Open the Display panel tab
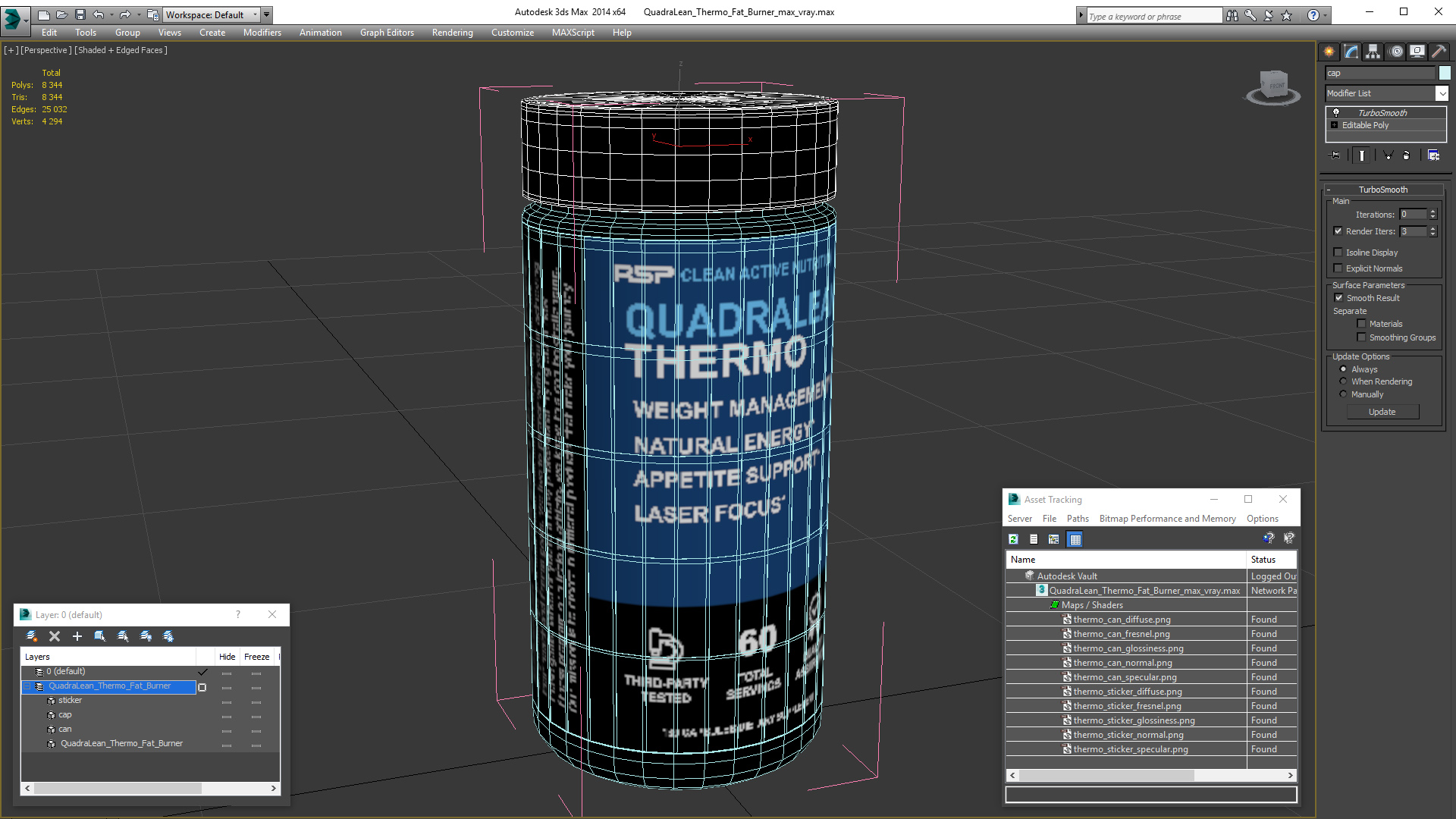 tap(1417, 52)
